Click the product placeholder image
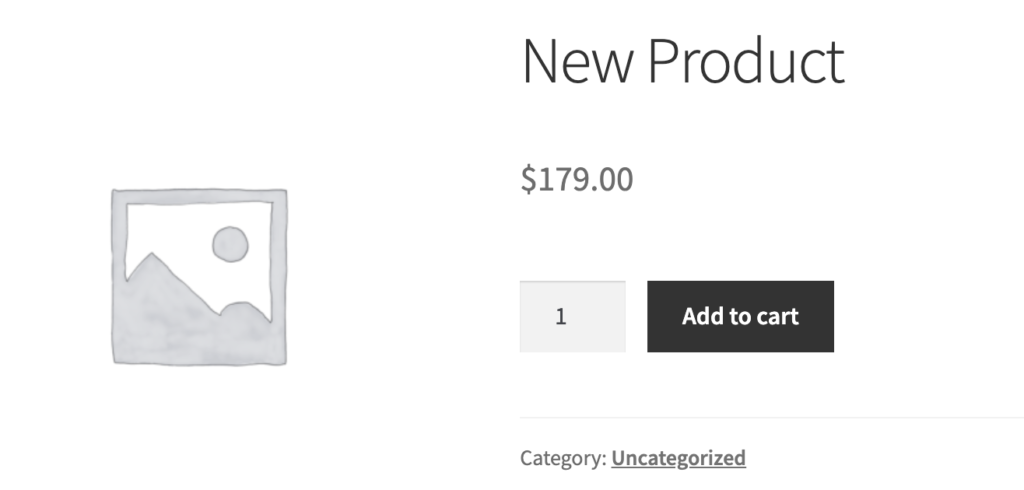This screenshot has width=1024, height=490. [x=199, y=276]
